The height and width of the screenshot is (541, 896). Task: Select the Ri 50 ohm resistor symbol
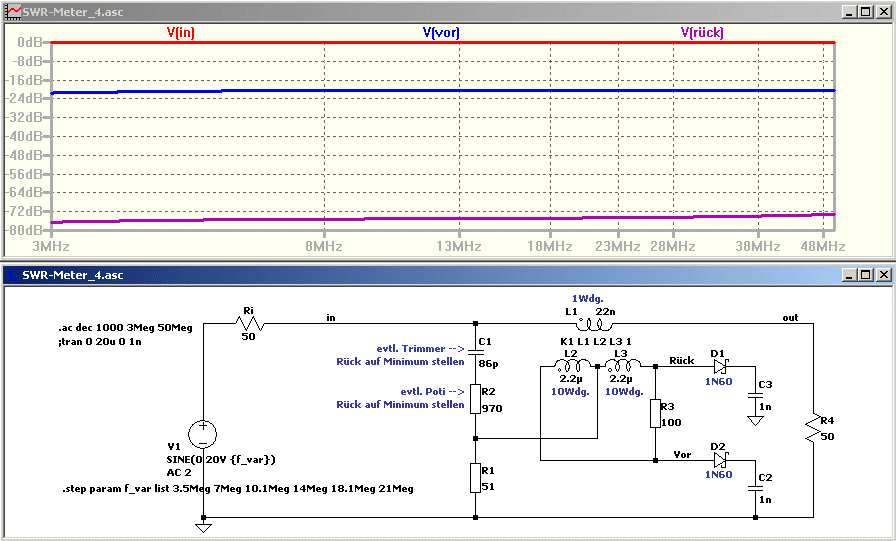click(249, 324)
